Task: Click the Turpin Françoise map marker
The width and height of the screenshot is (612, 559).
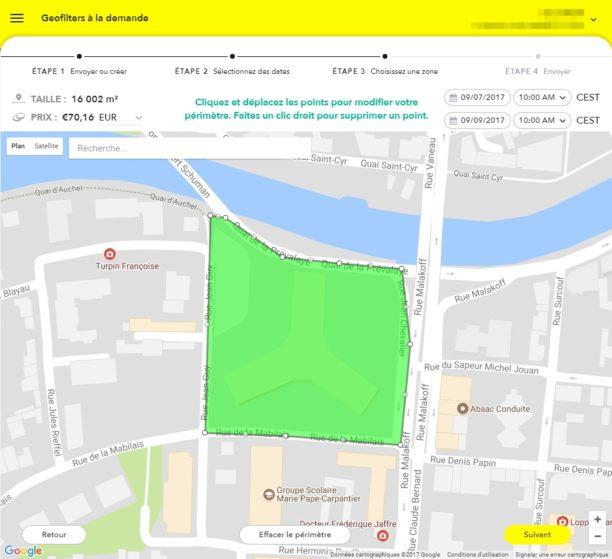Action: pyautogui.click(x=110, y=254)
